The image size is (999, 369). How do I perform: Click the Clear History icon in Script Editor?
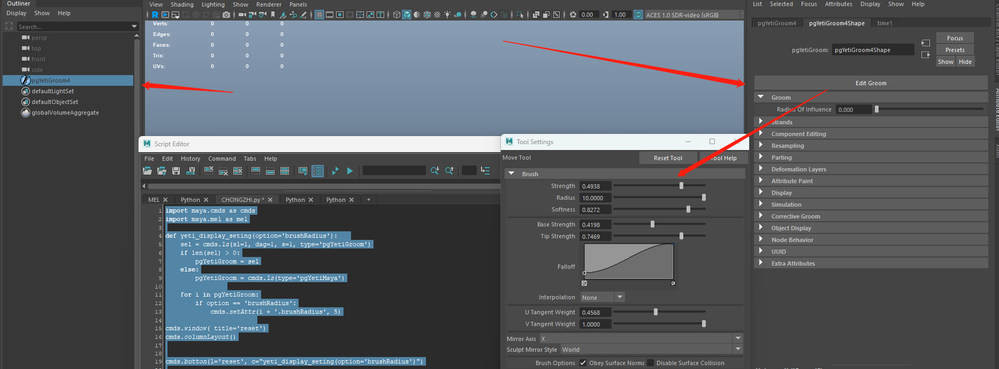coord(208,171)
